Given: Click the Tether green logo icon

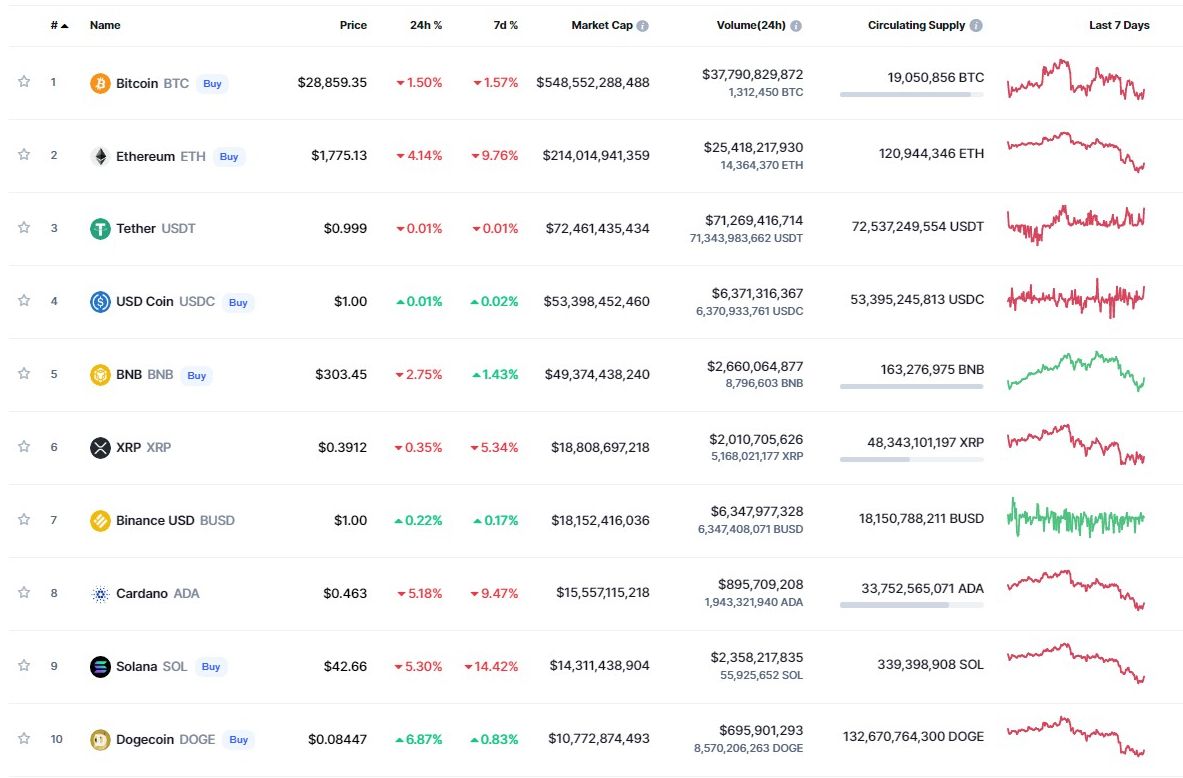Looking at the screenshot, I should pyautogui.click(x=100, y=229).
